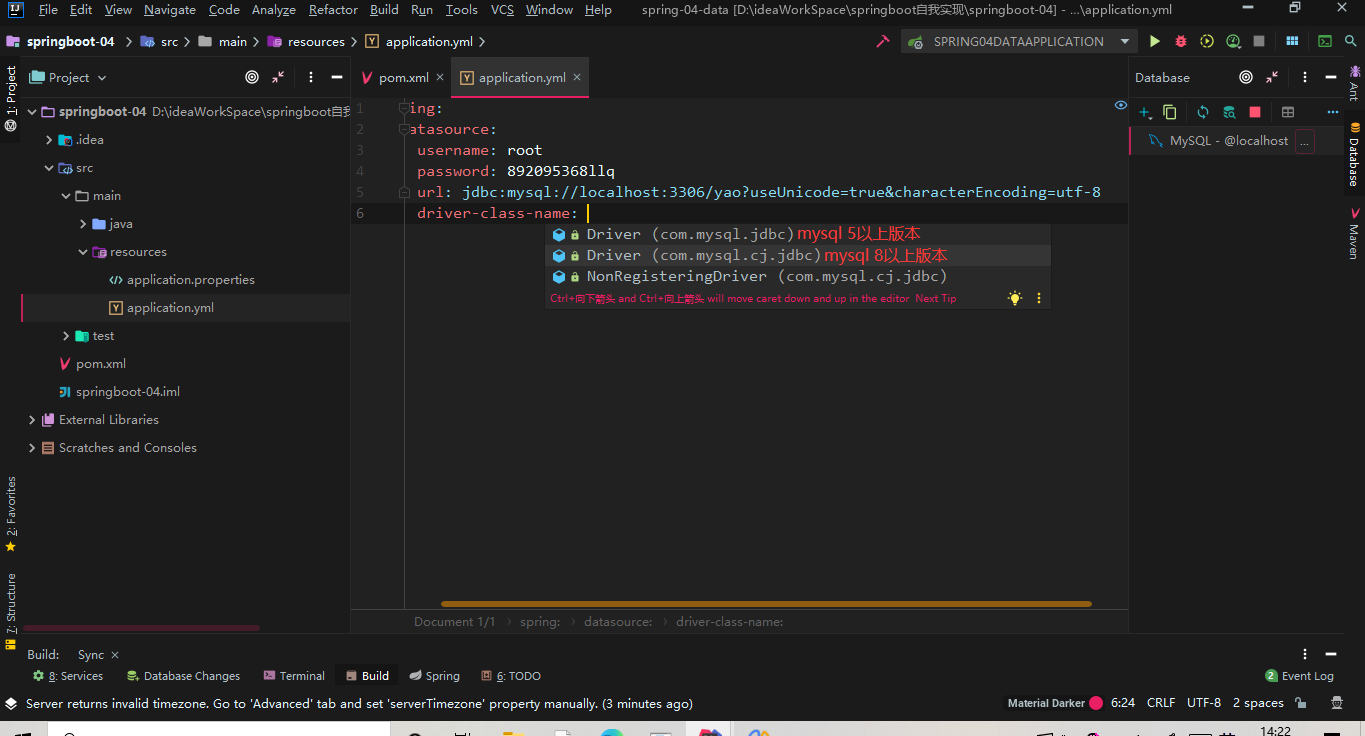Open the Navigate menu
This screenshot has height=736, width=1365.
170,10
